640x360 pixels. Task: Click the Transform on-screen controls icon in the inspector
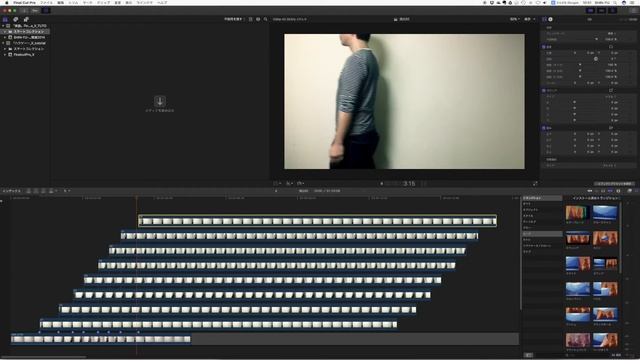click(x=611, y=47)
